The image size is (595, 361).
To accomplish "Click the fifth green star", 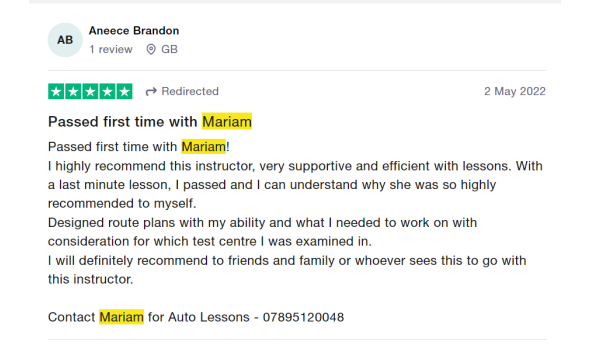I will [x=124, y=91].
